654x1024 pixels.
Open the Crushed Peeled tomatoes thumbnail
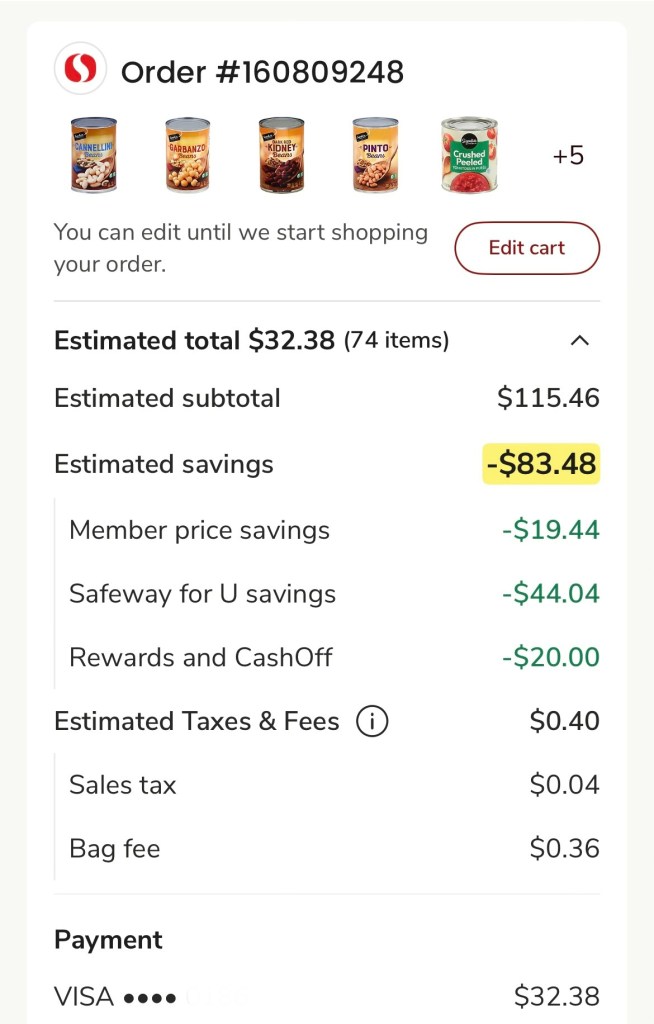(469, 155)
